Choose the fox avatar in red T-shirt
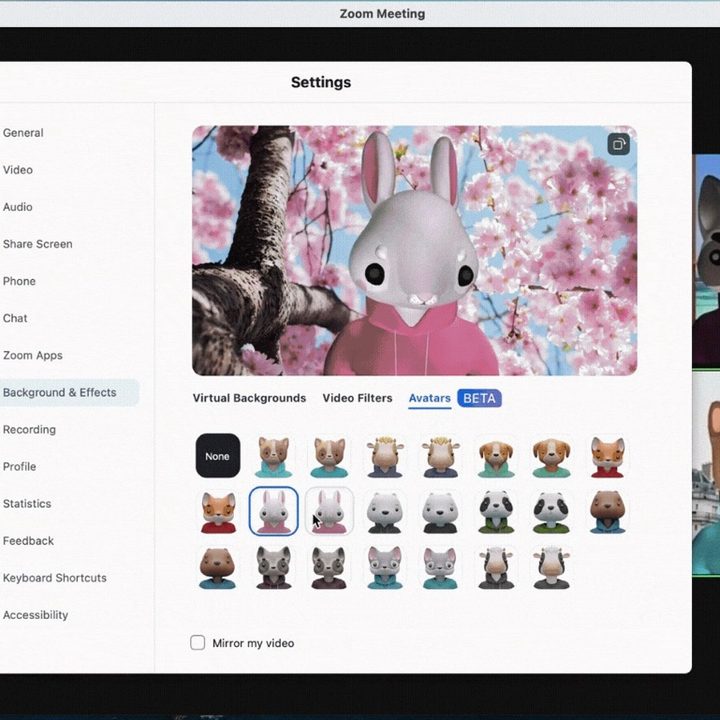This screenshot has height=720, width=720. point(218,512)
